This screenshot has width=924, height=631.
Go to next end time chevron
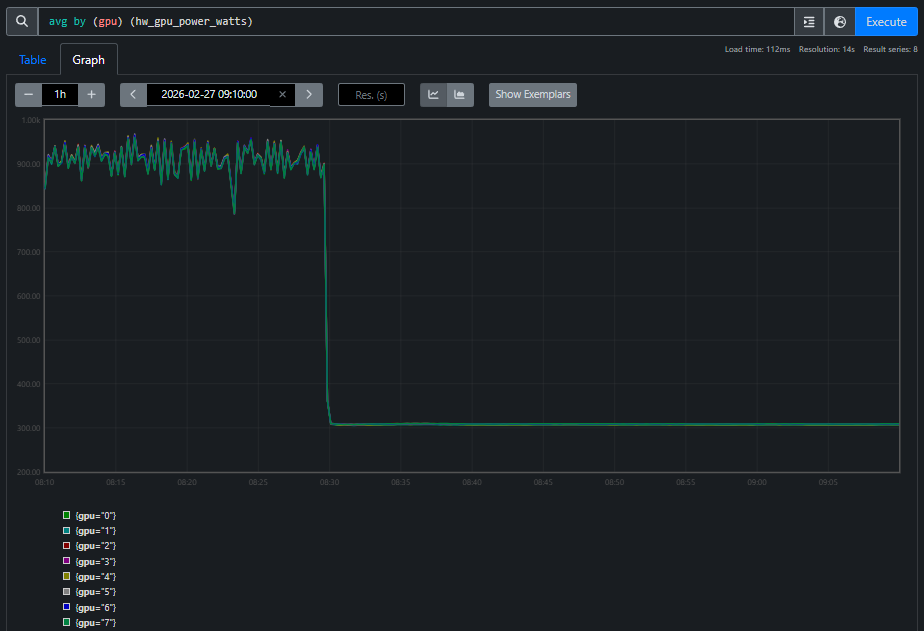click(x=309, y=95)
